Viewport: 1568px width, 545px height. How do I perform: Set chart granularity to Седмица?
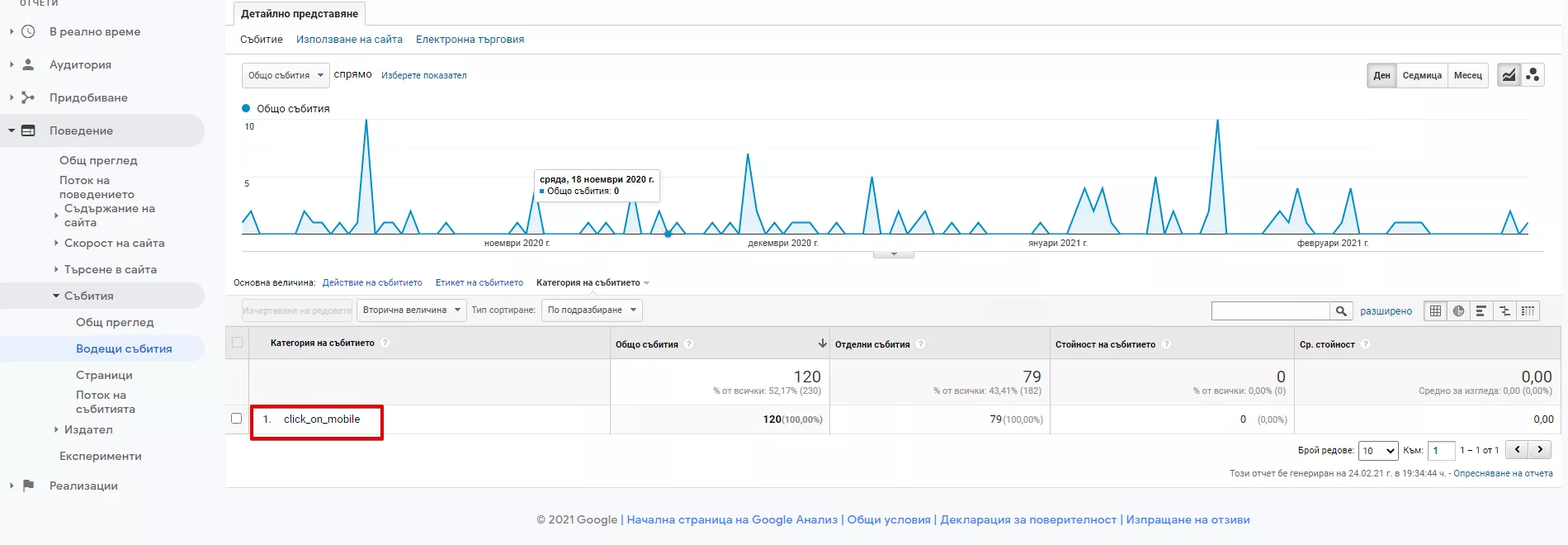coord(1422,75)
